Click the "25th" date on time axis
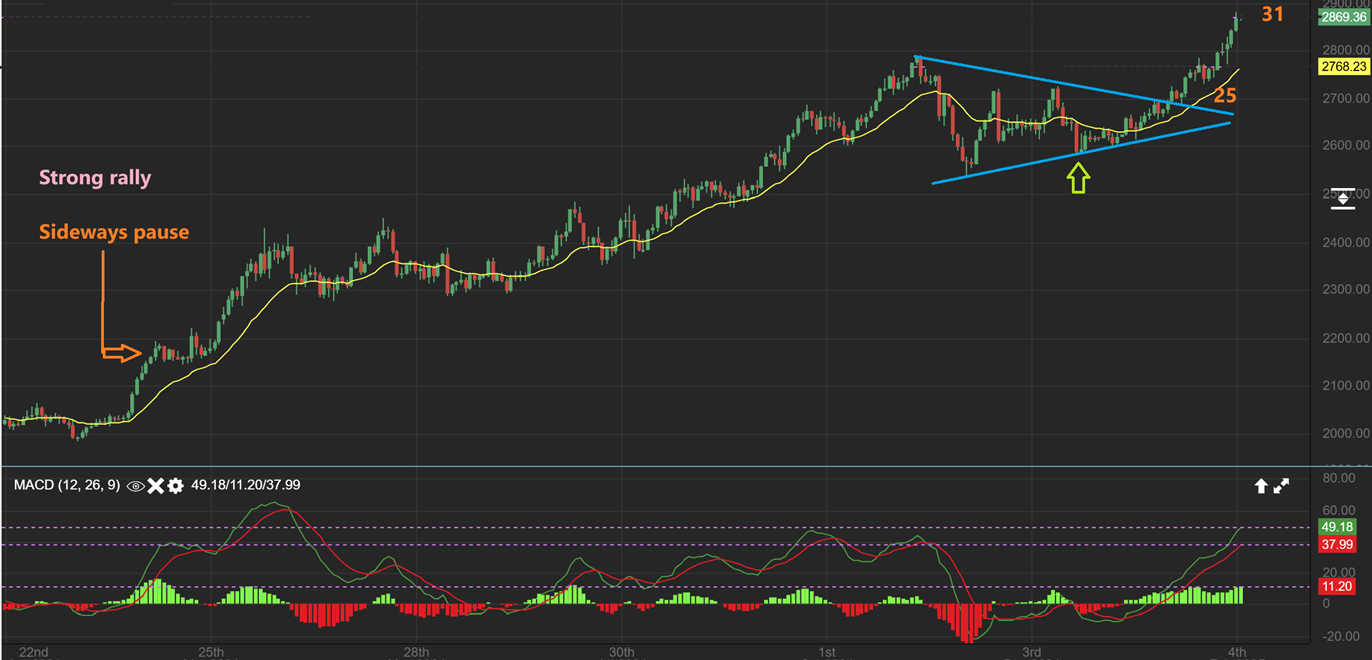This screenshot has width=1372, height=660. [x=211, y=651]
